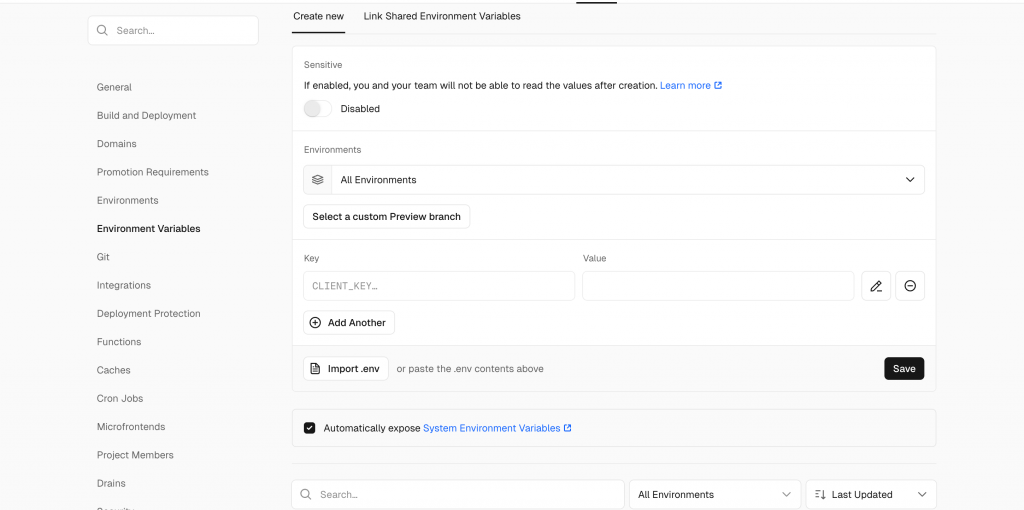This screenshot has height=510, width=1024.
Task: Open the All Environments filter dropdown
Action: [x=714, y=495]
